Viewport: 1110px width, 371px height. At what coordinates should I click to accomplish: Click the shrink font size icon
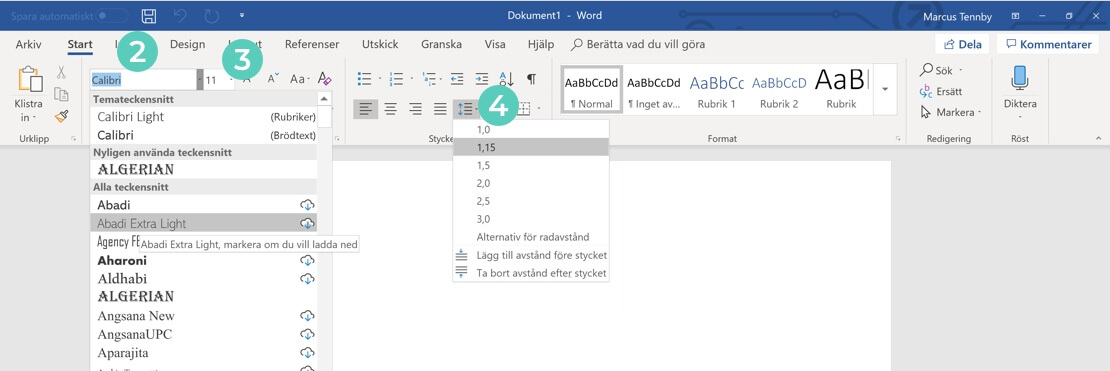273,78
